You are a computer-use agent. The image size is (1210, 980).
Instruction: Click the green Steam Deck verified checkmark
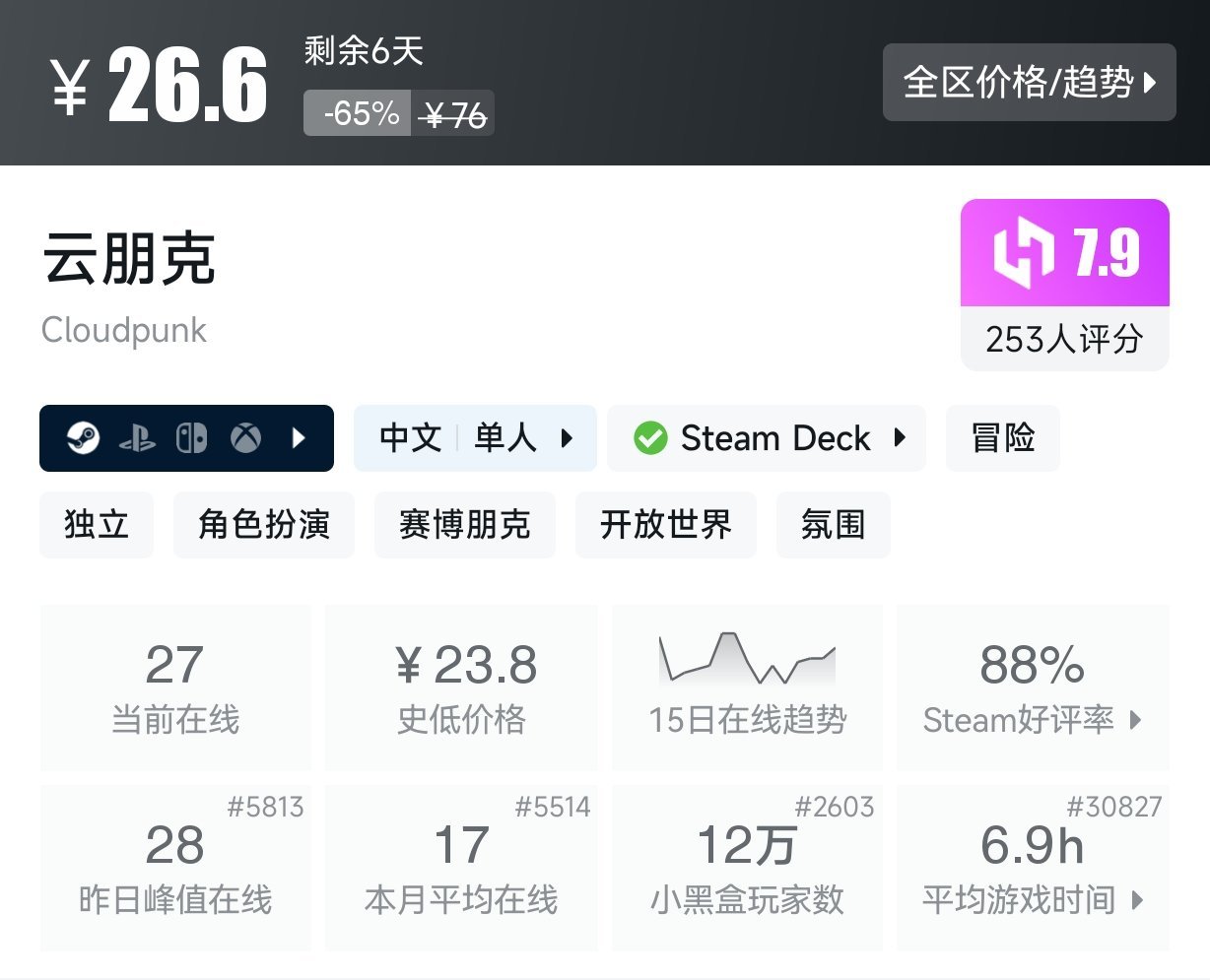[x=650, y=438]
